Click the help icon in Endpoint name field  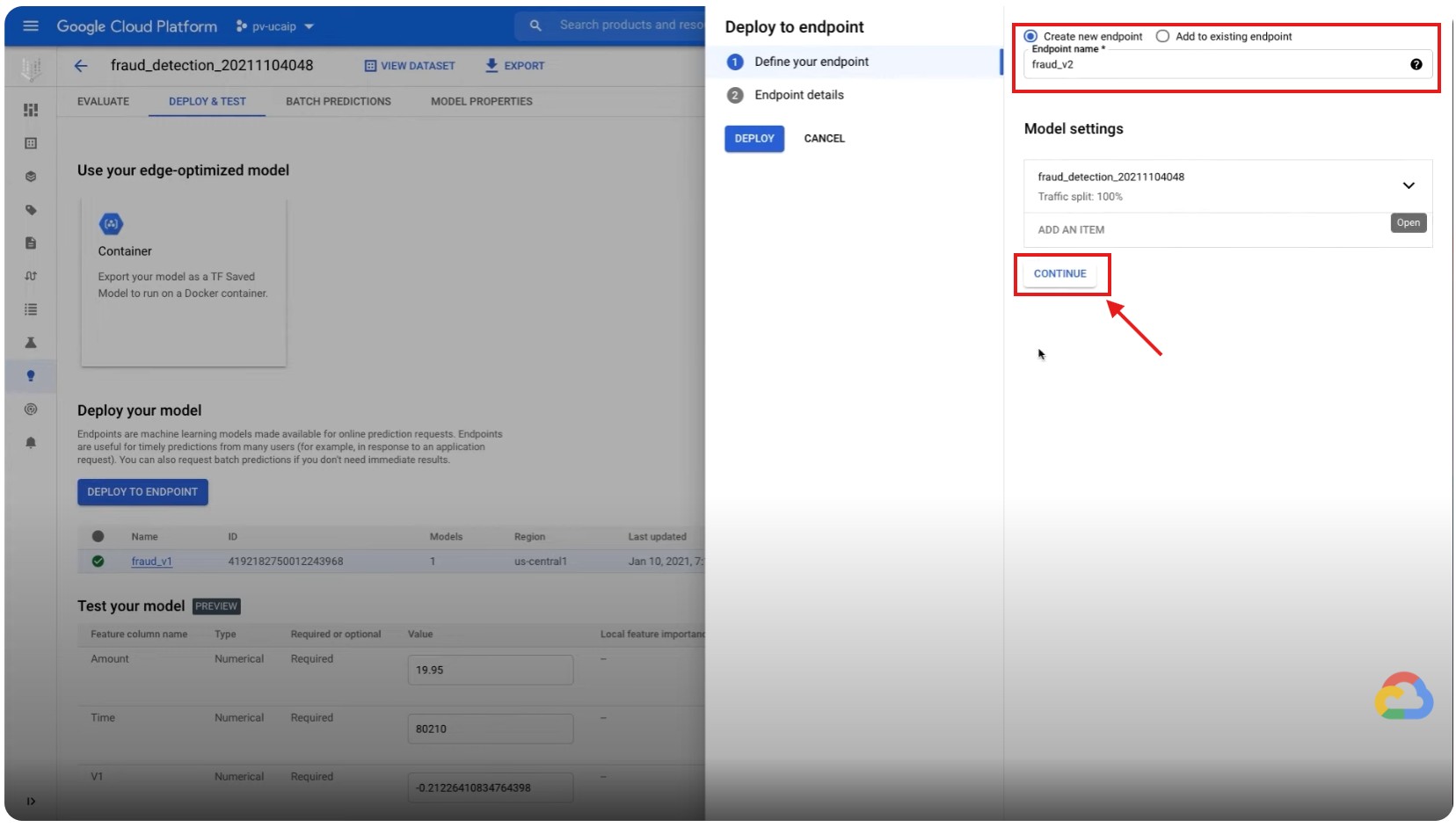(1416, 64)
